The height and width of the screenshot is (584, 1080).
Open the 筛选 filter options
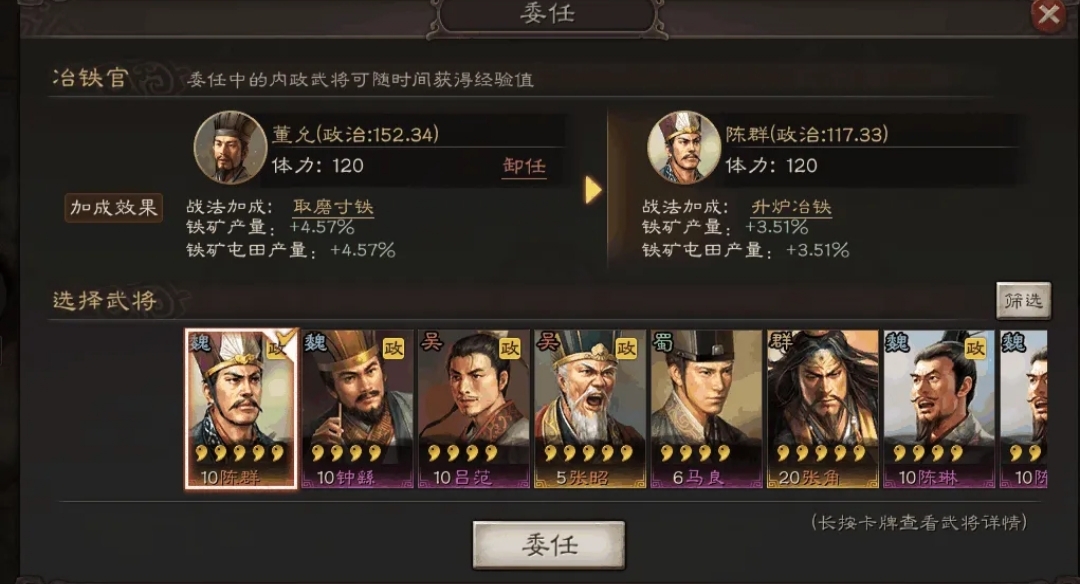(1024, 301)
